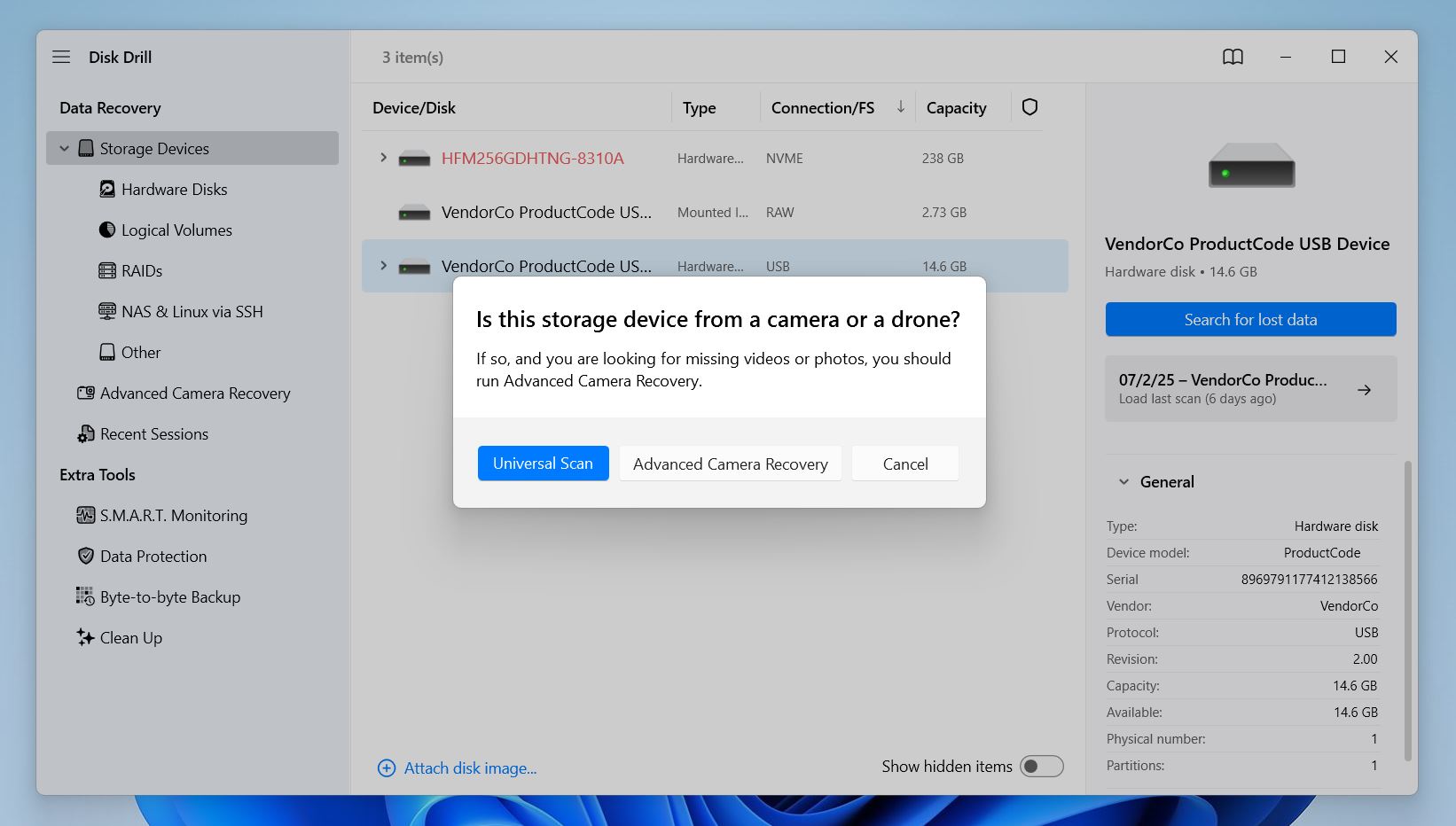This screenshot has height=826, width=1456.
Task: Open NAS & Linux via SSH
Action: point(192,311)
